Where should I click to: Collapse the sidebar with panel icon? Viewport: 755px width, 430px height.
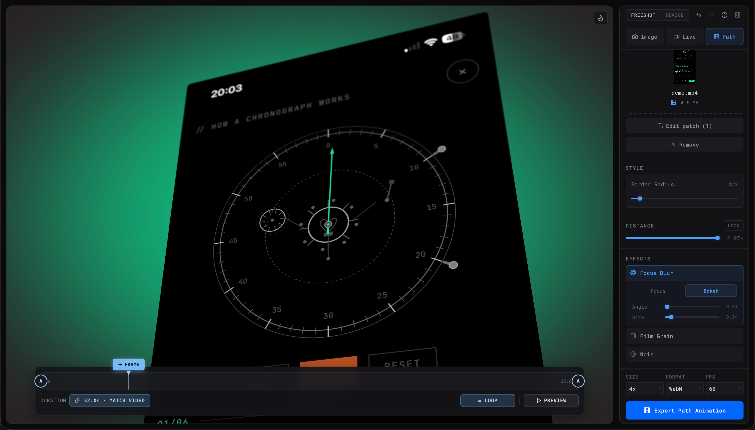point(737,15)
